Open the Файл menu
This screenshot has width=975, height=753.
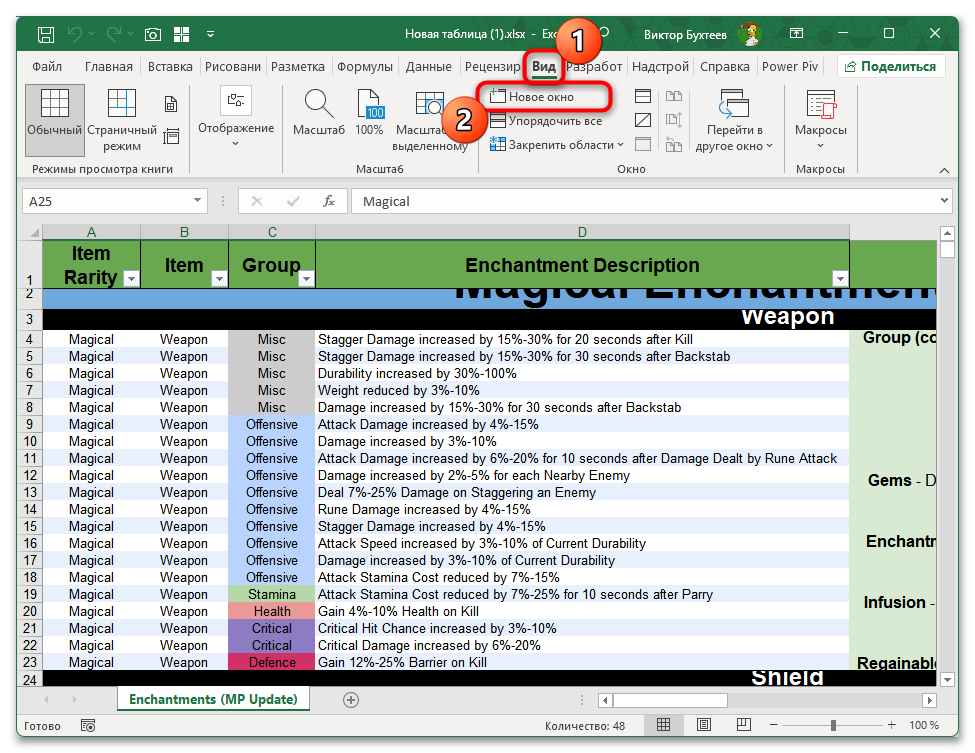47,67
